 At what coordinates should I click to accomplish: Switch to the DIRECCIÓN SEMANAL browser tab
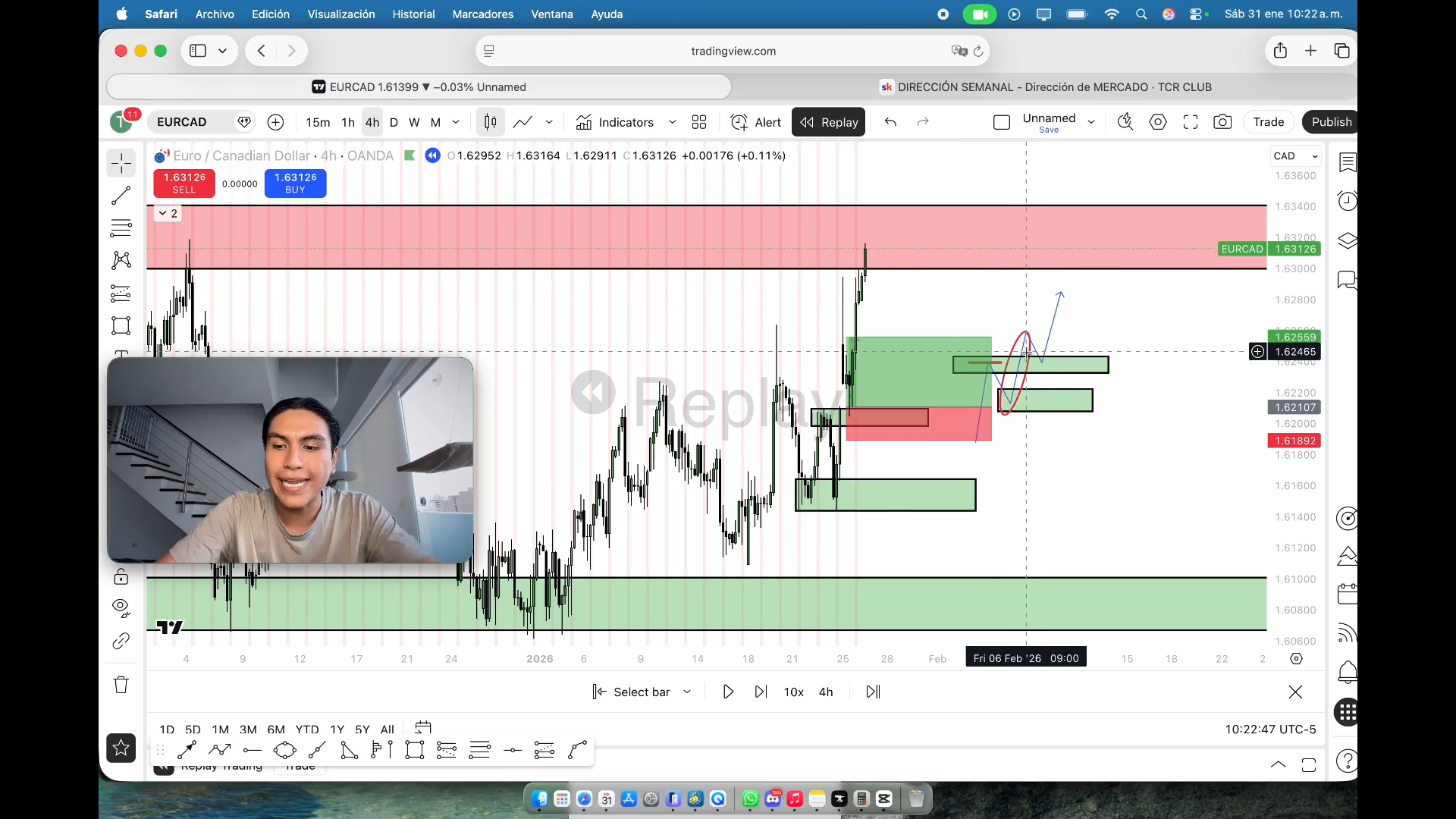click(x=1046, y=87)
